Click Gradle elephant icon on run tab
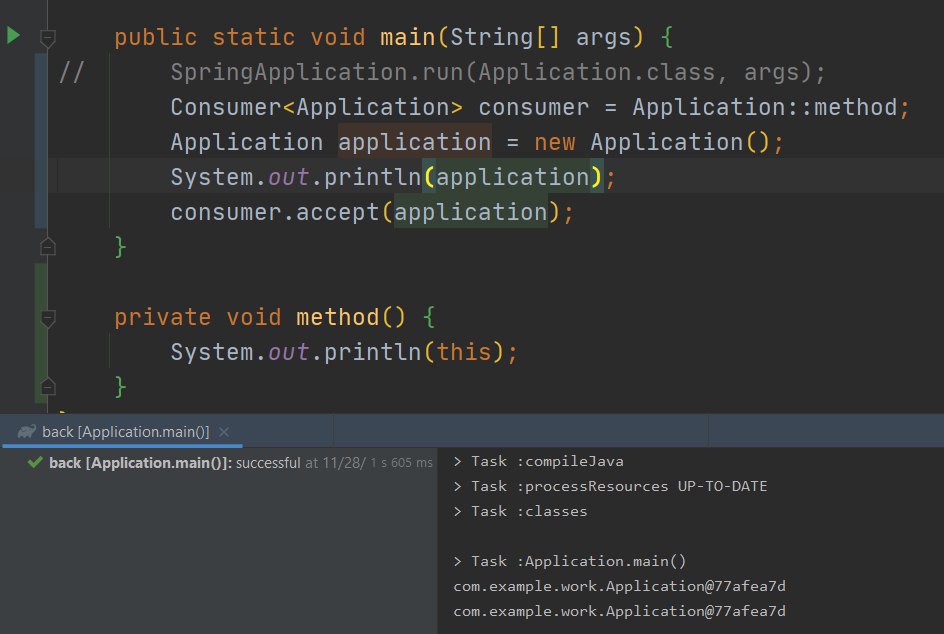Image resolution: width=944 pixels, height=634 pixels. point(26,432)
